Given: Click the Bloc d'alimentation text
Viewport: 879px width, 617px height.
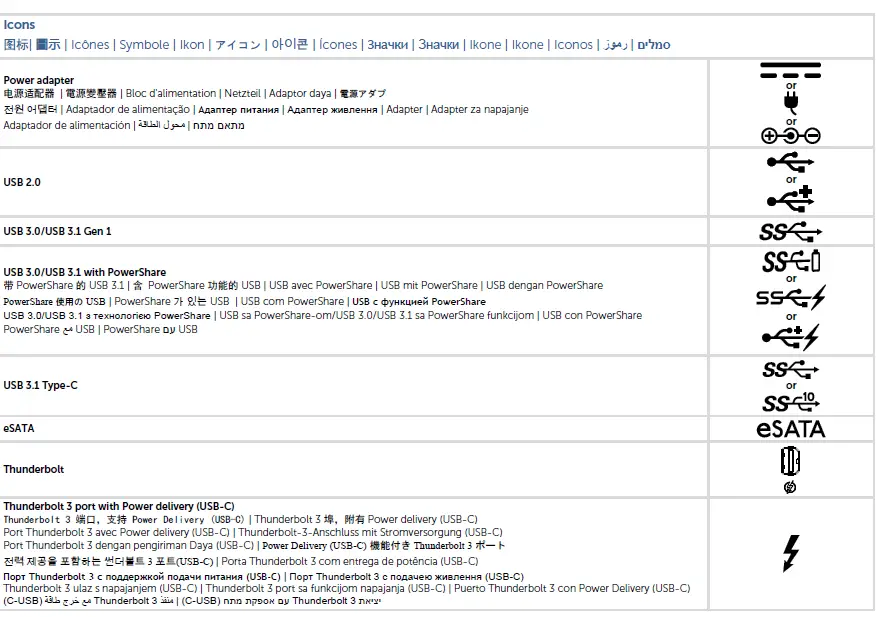Looking at the screenshot, I should point(170,94).
